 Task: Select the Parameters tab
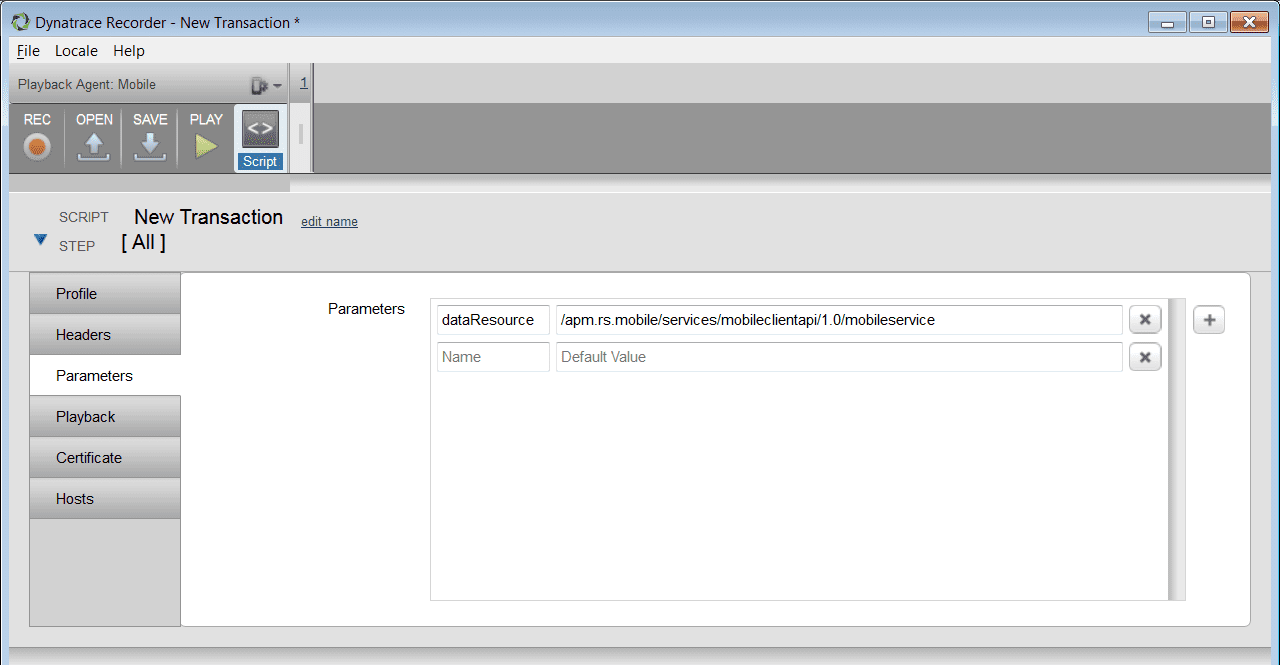105,376
